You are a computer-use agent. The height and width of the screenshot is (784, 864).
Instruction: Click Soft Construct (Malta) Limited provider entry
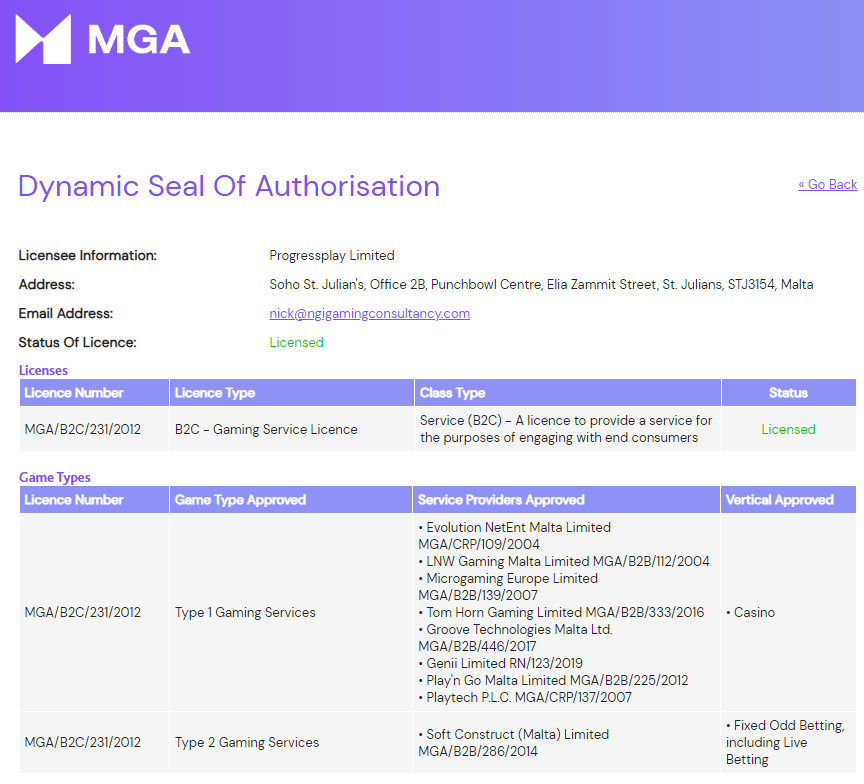[514, 743]
